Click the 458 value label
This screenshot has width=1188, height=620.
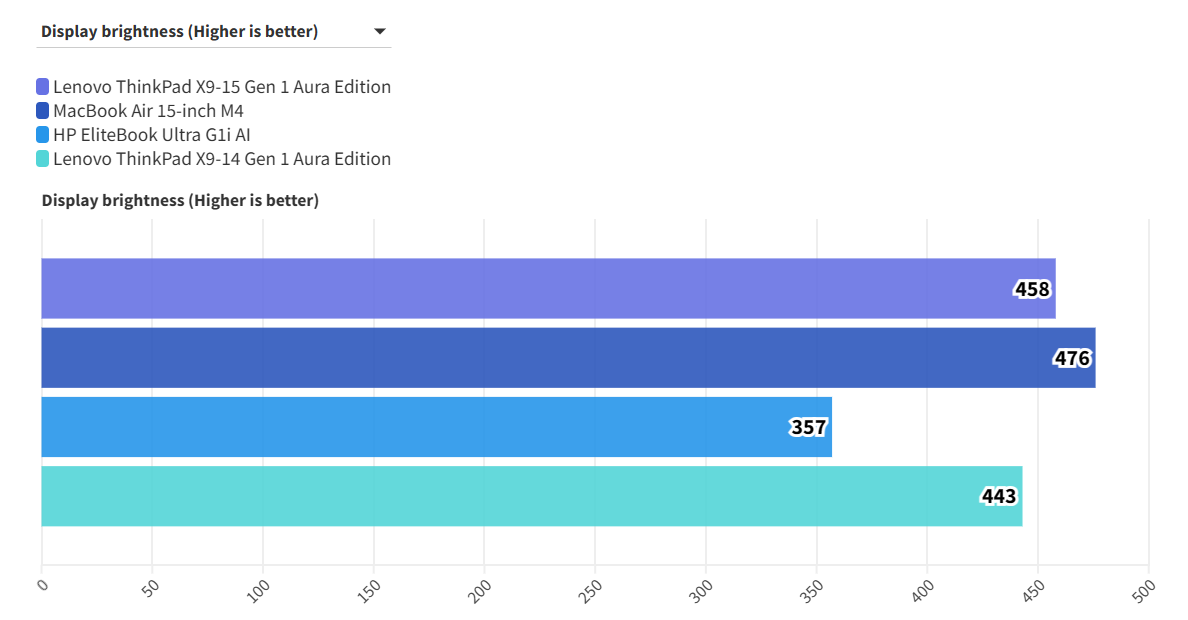(1032, 290)
